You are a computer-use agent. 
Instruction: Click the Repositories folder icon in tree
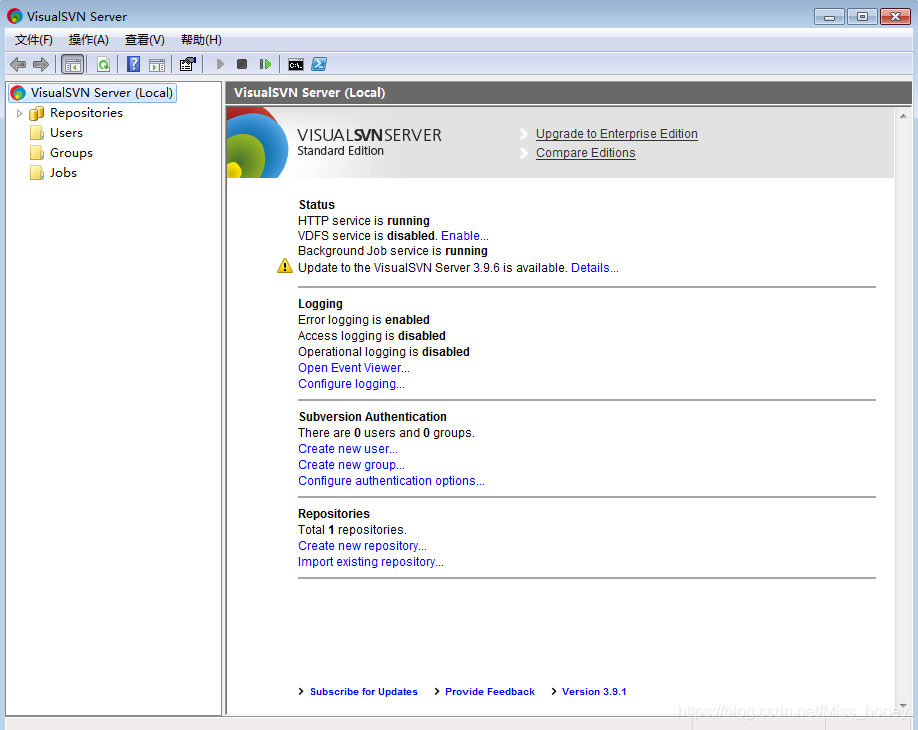click(36, 113)
